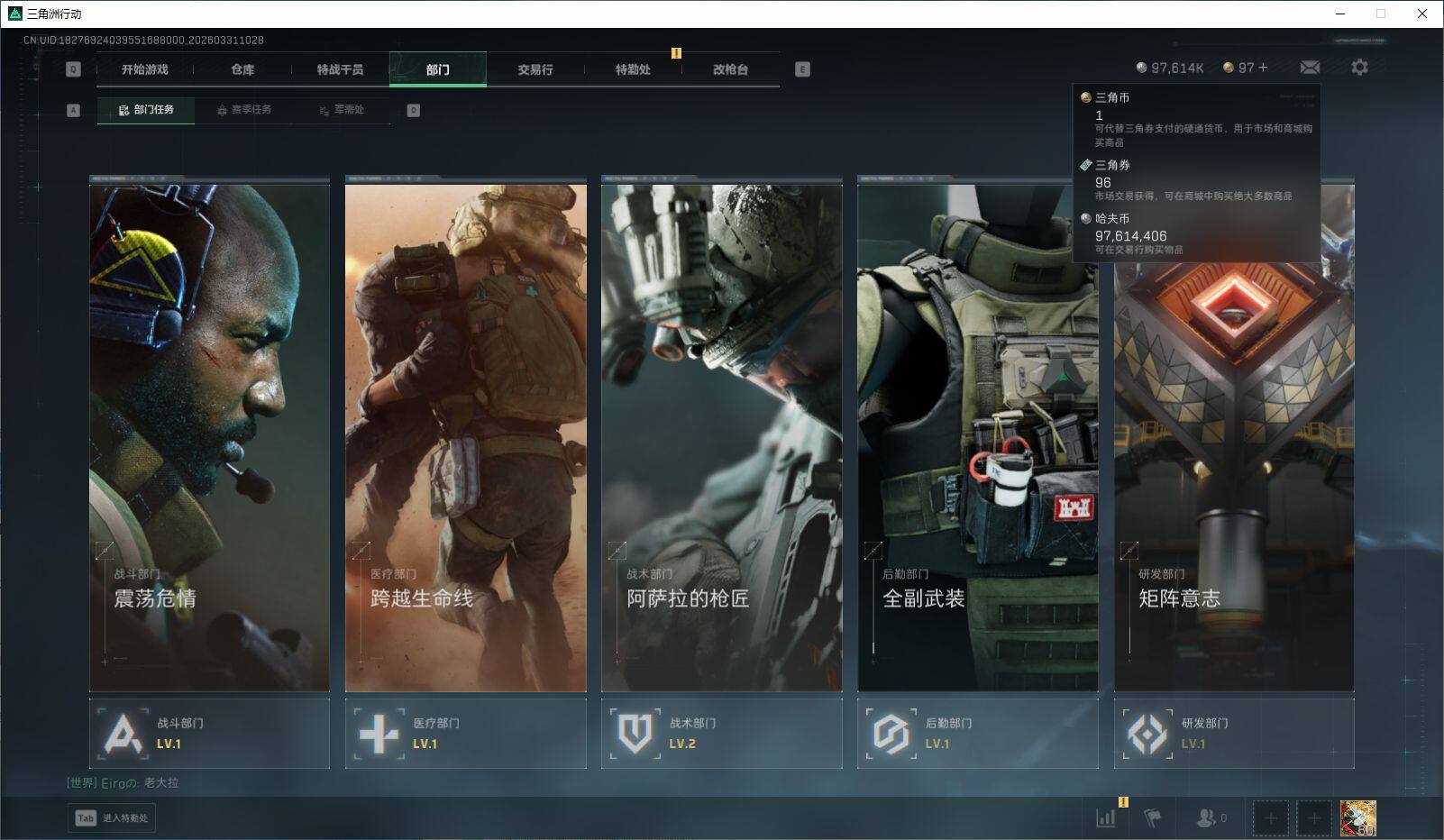The height and width of the screenshot is (840, 1444).
Task: Click the 研发部门 diamond emblem icon
Action: pyautogui.click(x=1147, y=734)
